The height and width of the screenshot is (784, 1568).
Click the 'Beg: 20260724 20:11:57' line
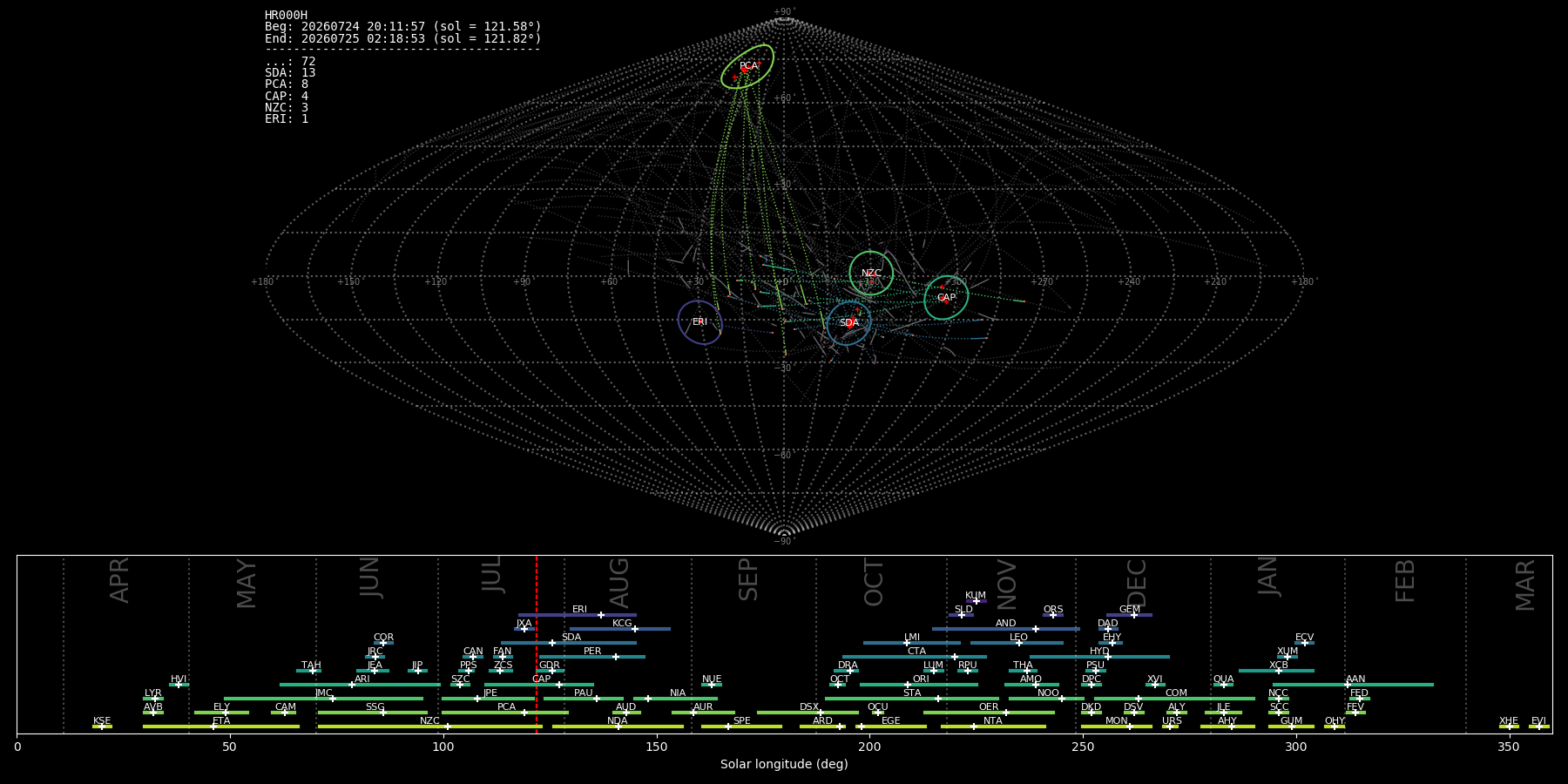pyautogui.click(x=403, y=27)
